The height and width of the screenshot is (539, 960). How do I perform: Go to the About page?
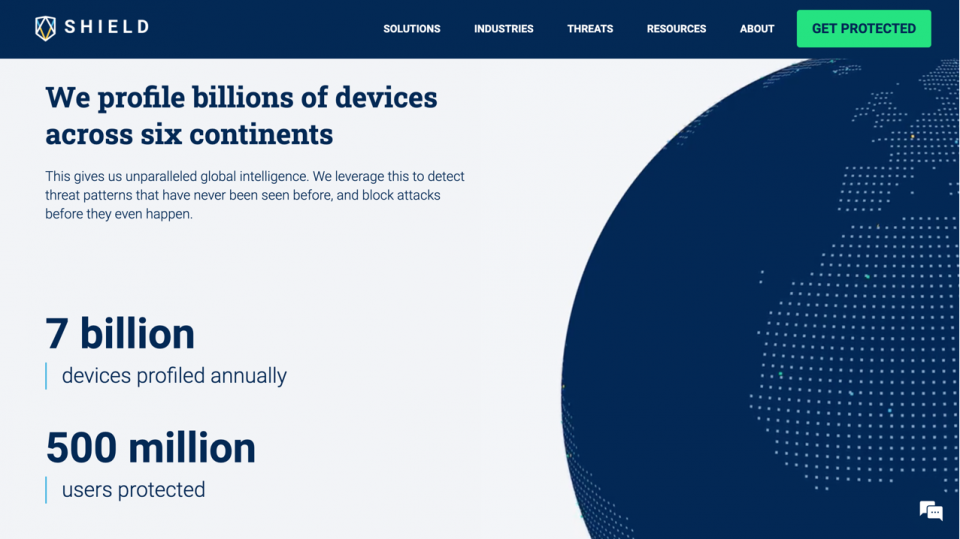(757, 29)
